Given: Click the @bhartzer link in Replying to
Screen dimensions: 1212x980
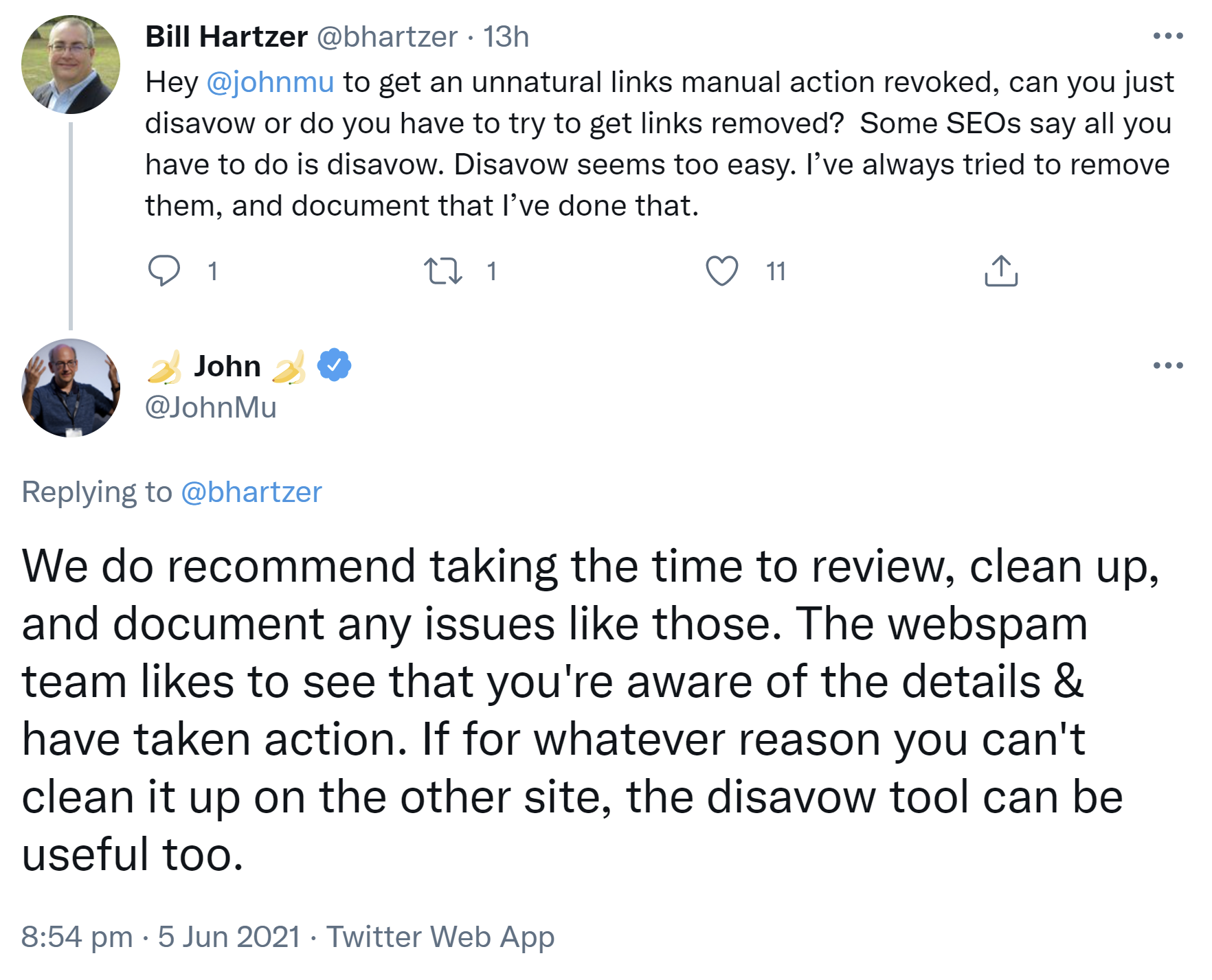Looking at the screenshot, I should (x=251, y=492).
